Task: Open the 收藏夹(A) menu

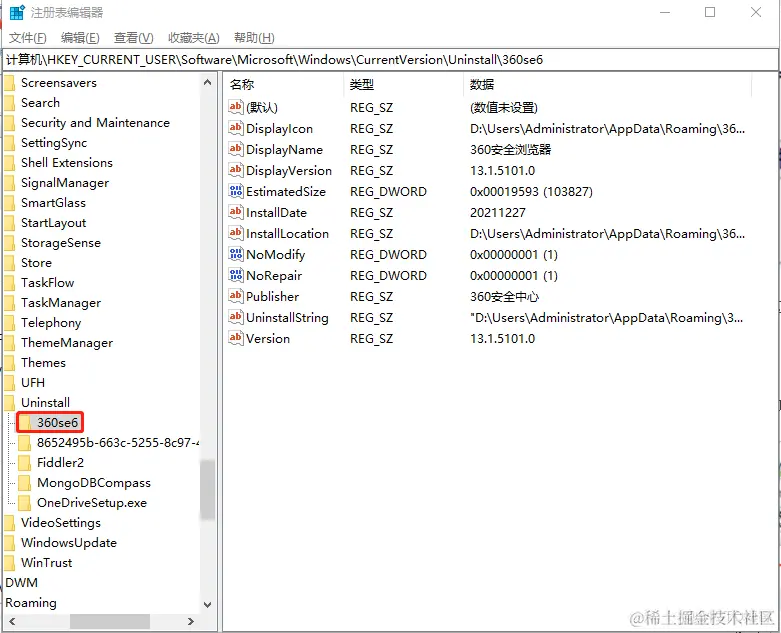Action: [x=194, y=38]
